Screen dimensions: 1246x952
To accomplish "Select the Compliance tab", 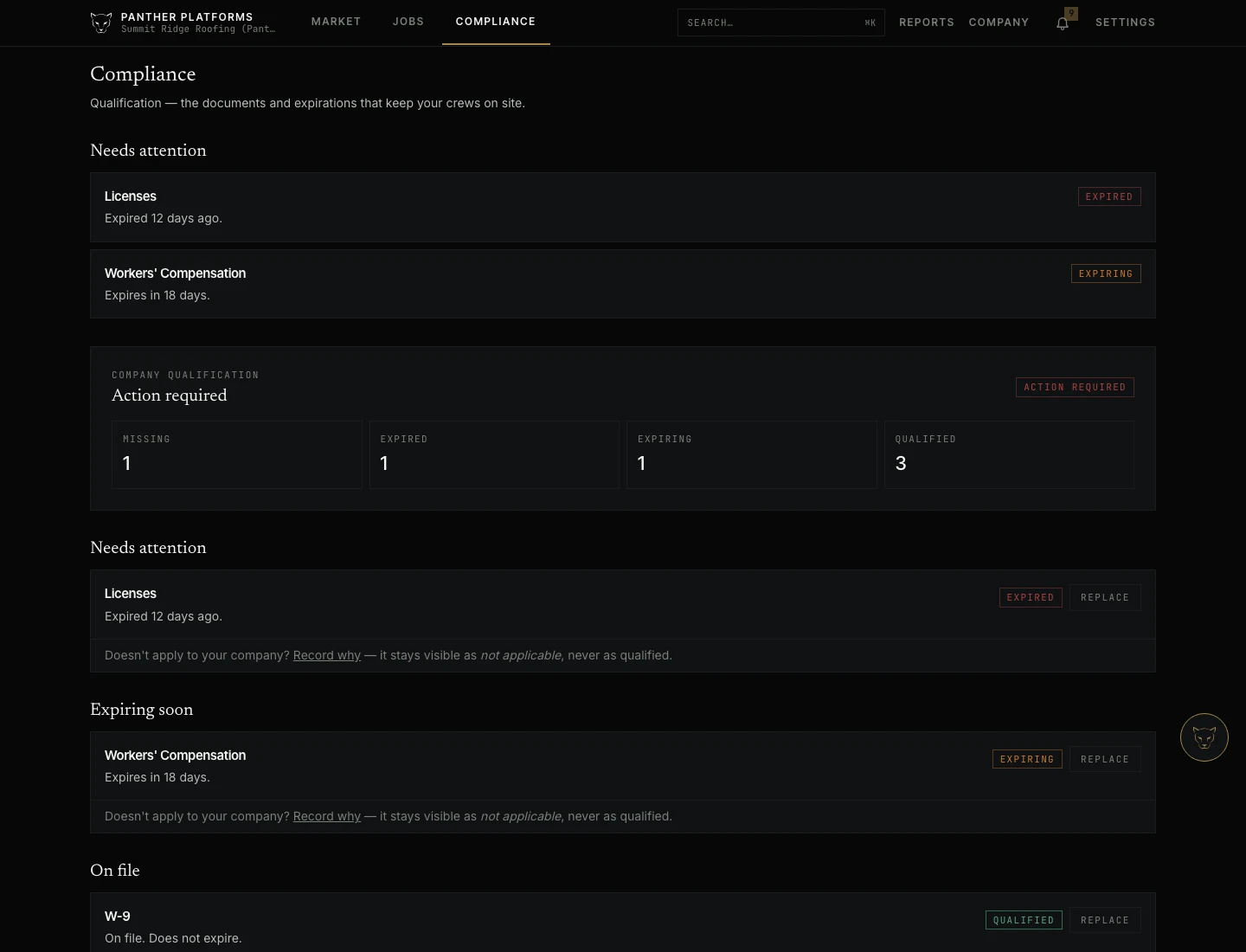I will tap(496, 22).
